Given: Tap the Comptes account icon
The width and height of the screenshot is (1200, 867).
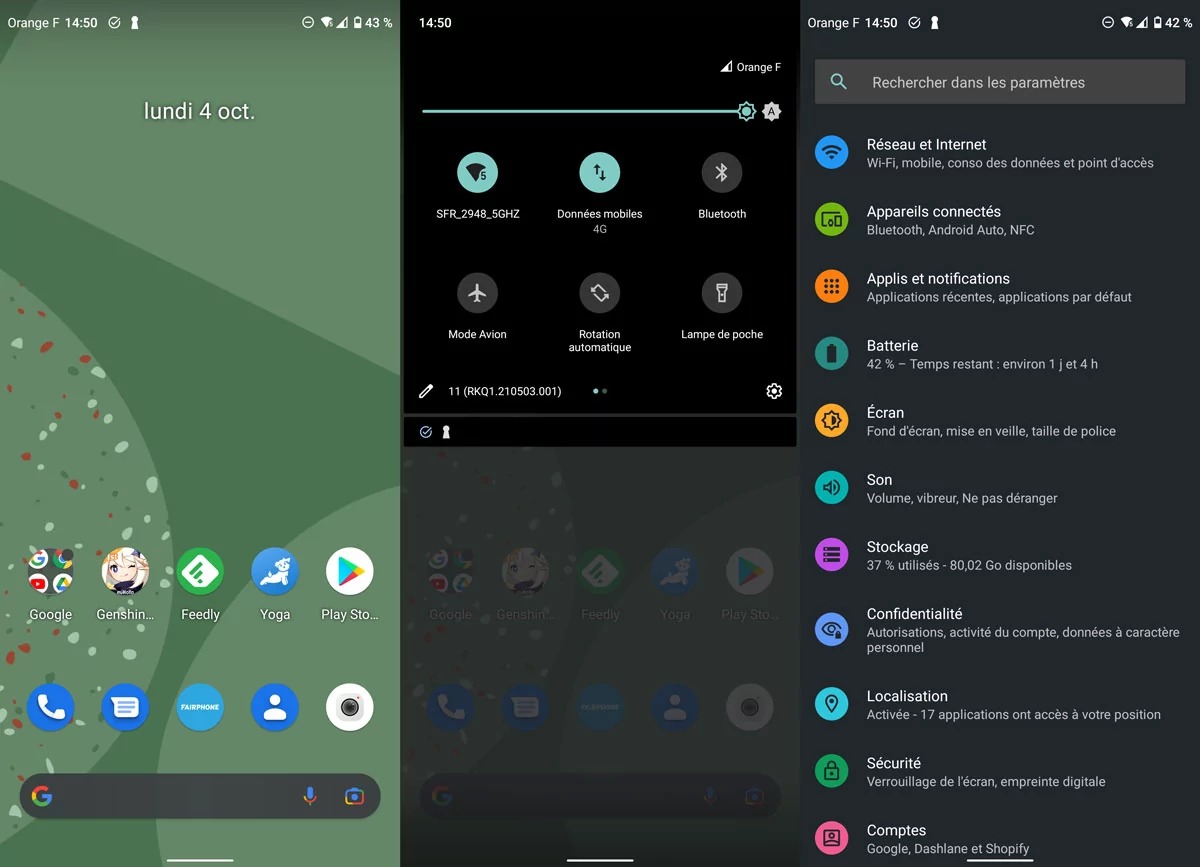Looking at the screenshot, I should pos(831,838).
